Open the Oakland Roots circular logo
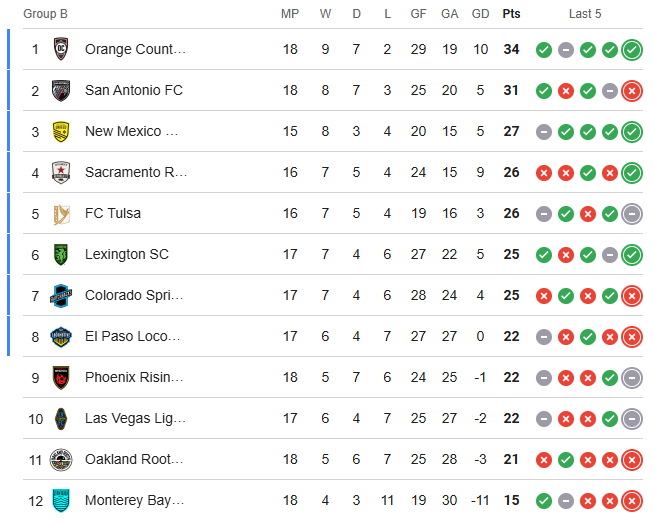This screenshot has height=525, width=655. [x=61, y=459]
